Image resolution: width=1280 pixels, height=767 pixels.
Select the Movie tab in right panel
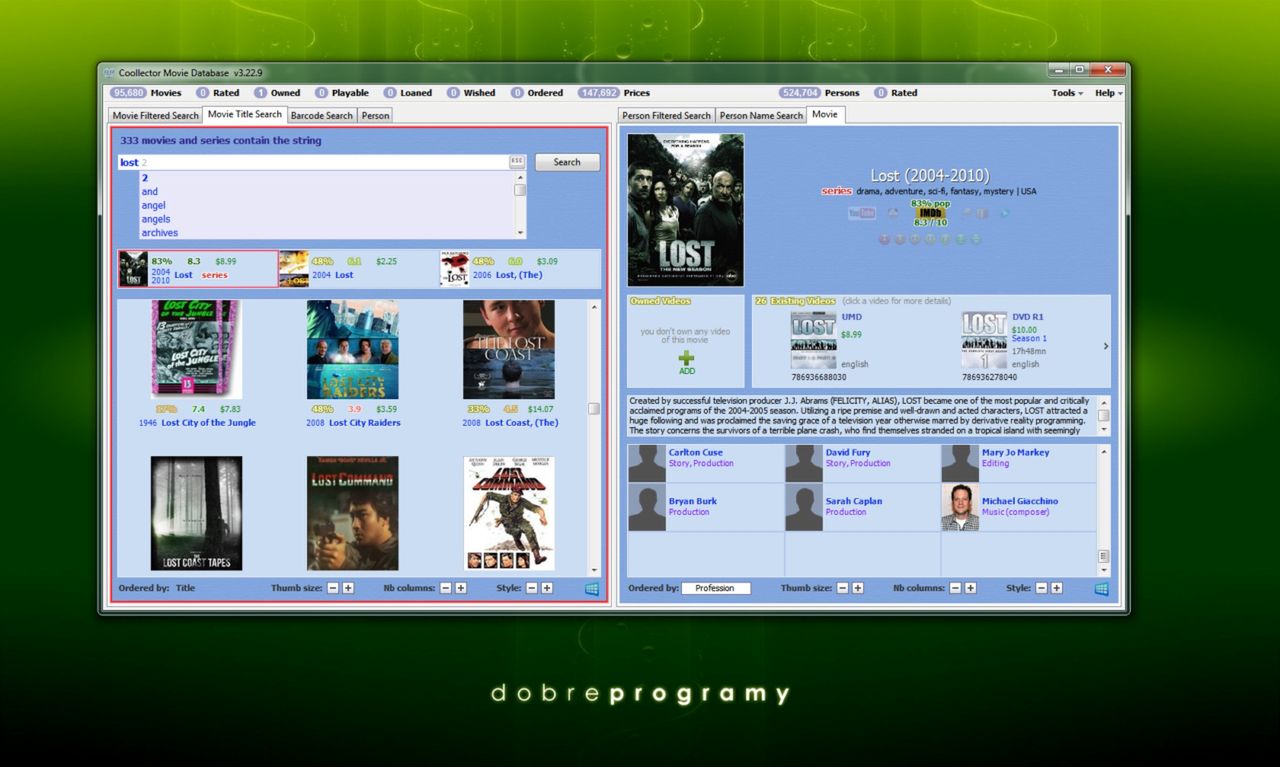825,114
